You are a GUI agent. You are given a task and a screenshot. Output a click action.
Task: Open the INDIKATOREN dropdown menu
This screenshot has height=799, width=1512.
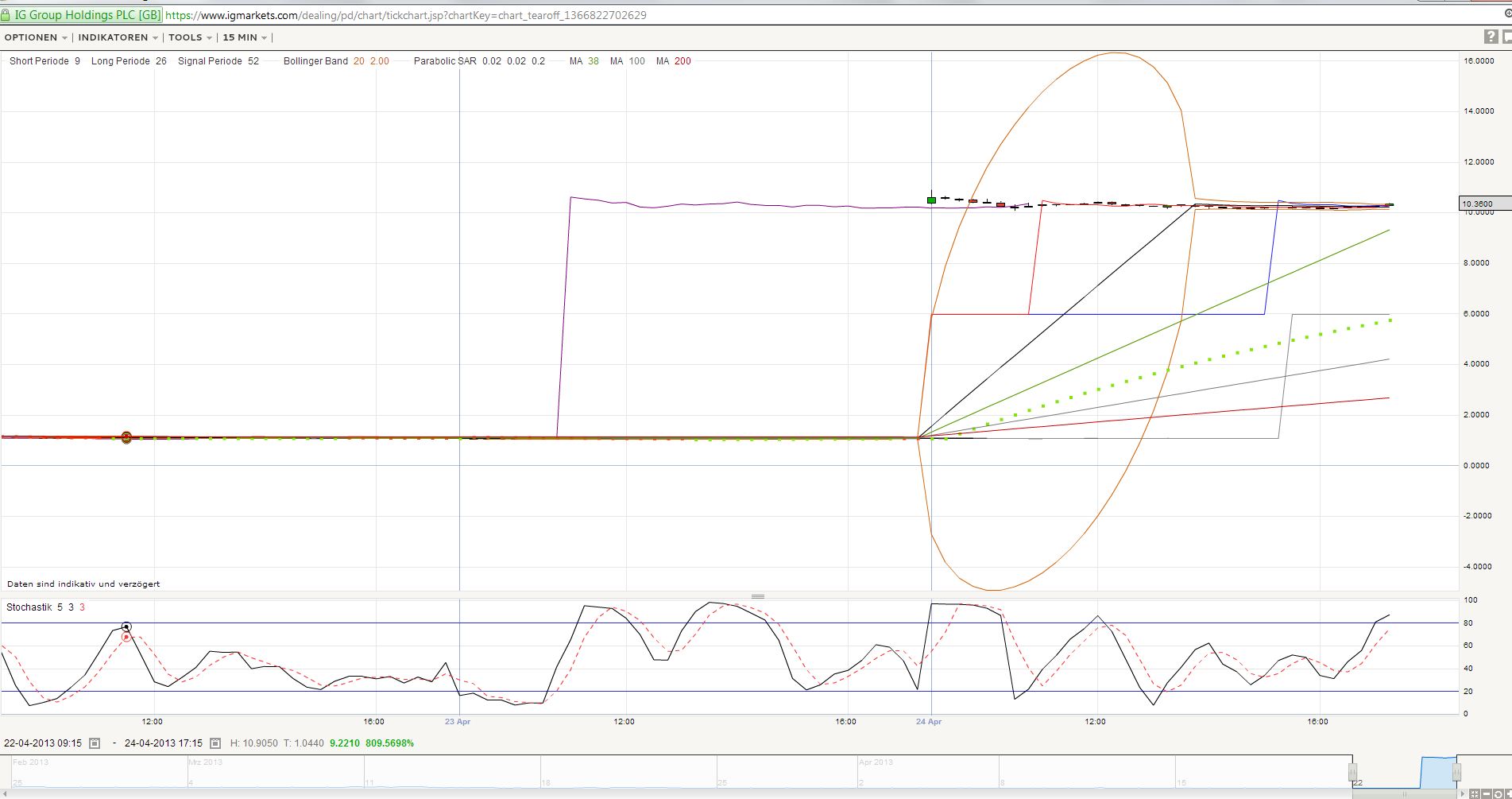click(118, 37)
